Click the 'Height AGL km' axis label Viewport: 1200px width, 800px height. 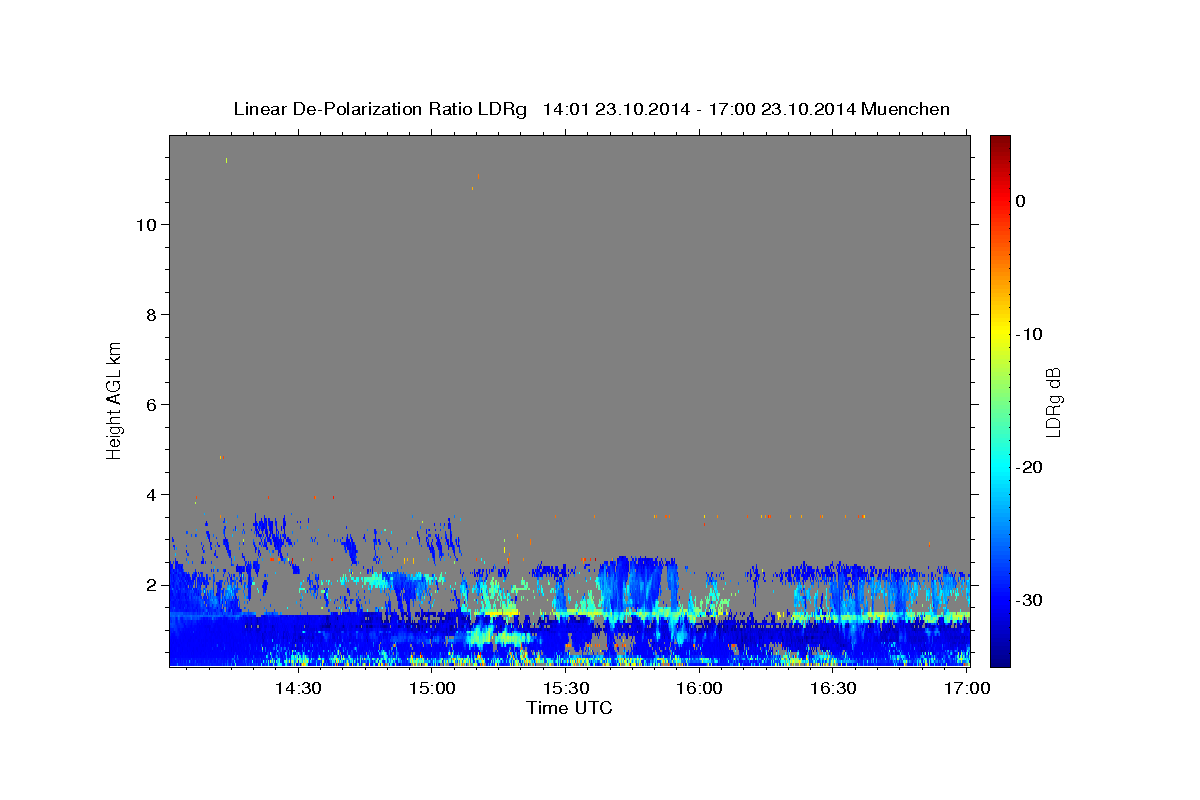pyautogui.click(x=114, y=400)
